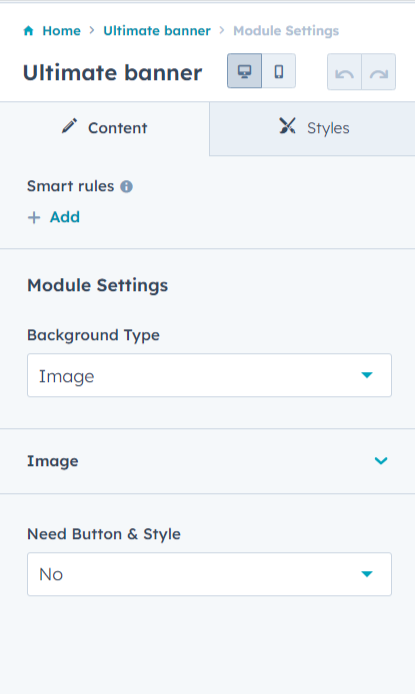Switch to desktop preview icon
Viewport: 415px width, 694px height.
coord(245,71)
